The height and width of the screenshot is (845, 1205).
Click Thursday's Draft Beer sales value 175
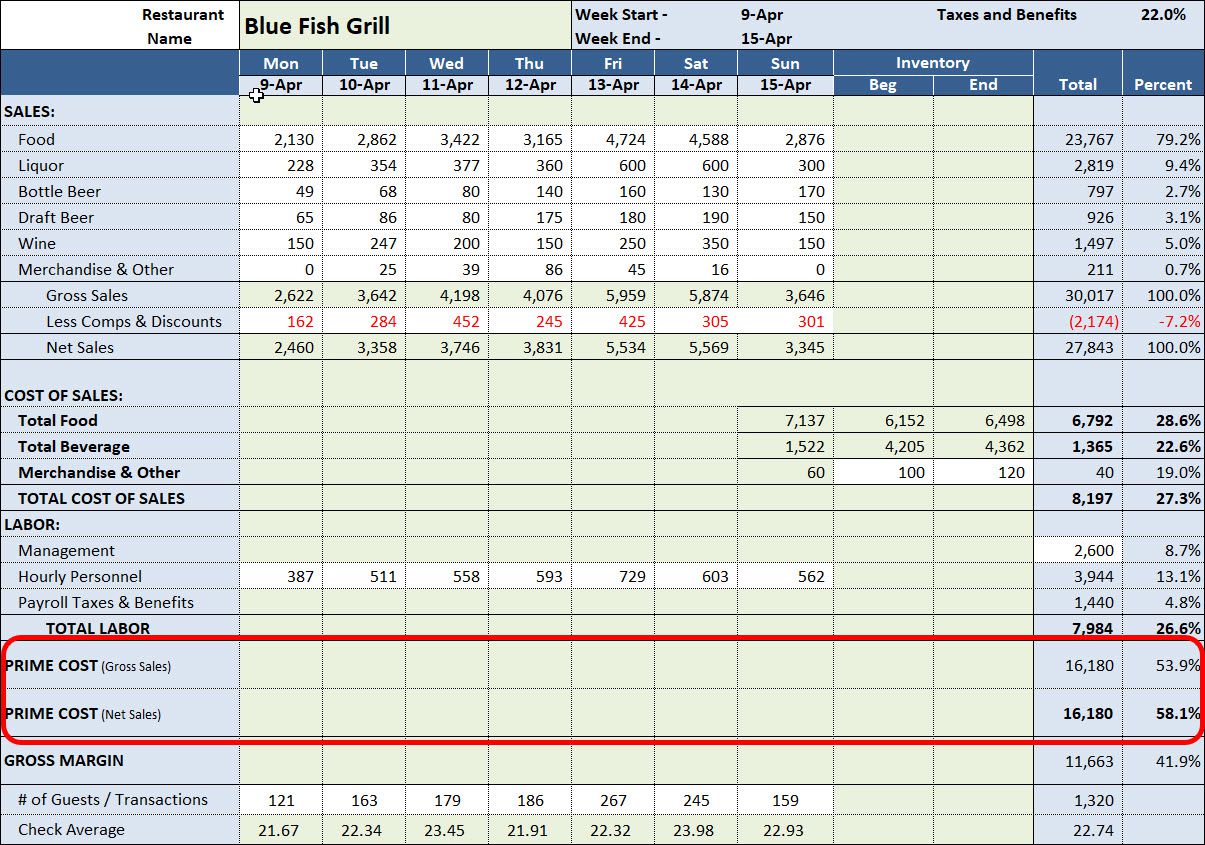pos(530,218)
